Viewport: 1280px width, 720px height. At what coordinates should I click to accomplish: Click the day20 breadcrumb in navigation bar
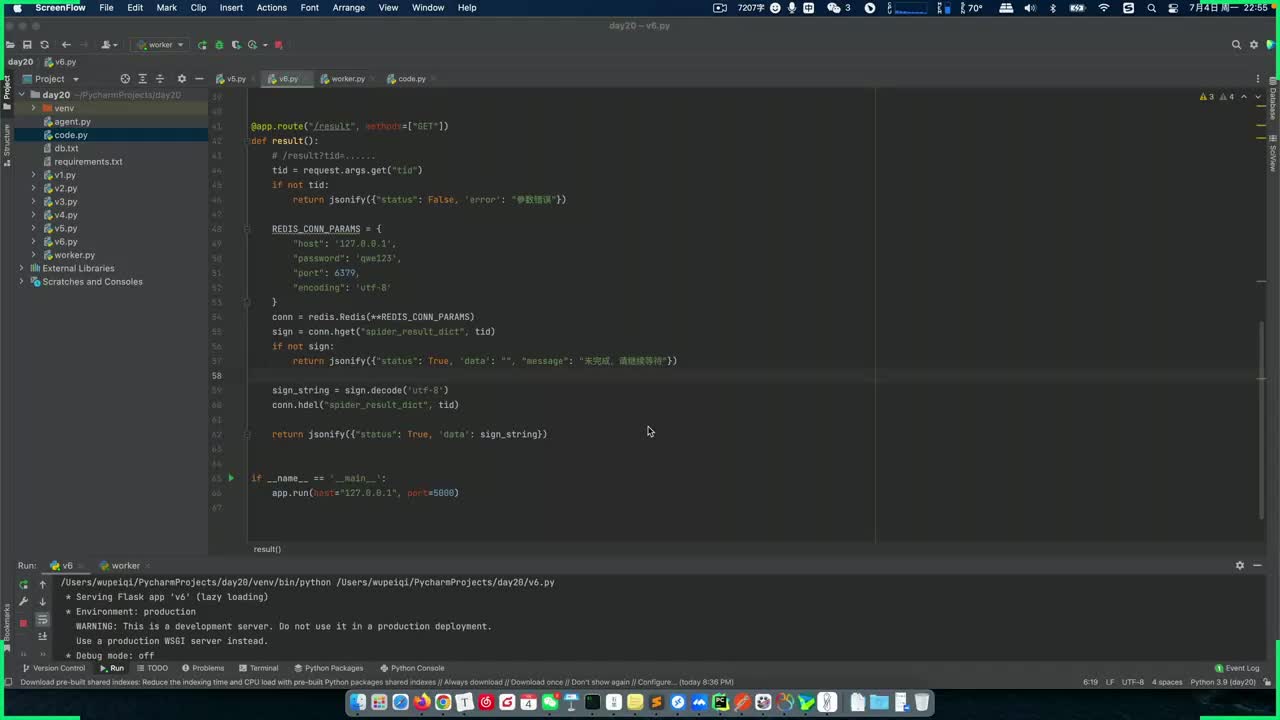(20, 62)
